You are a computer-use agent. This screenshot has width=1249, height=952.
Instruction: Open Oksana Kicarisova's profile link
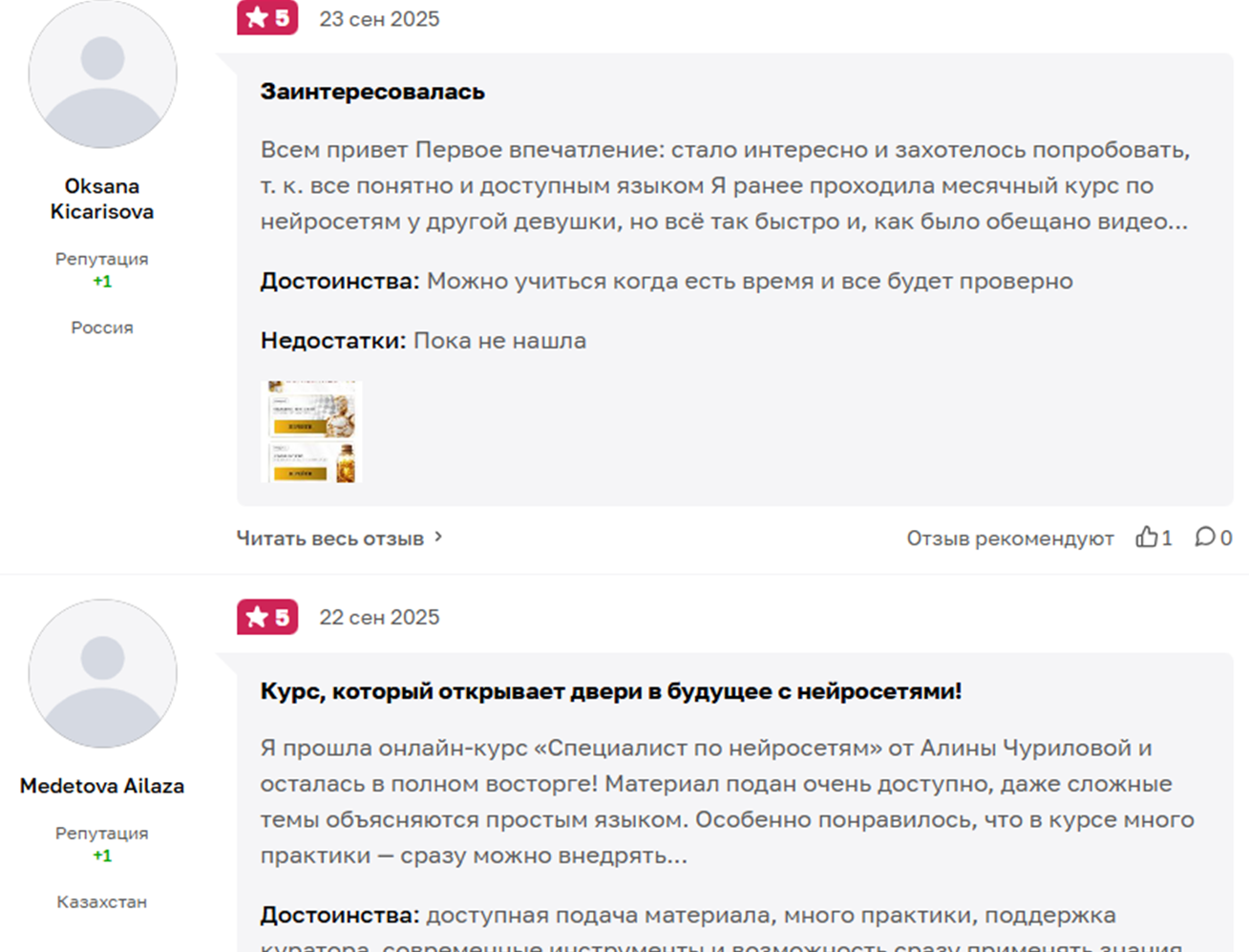[102, 198]
